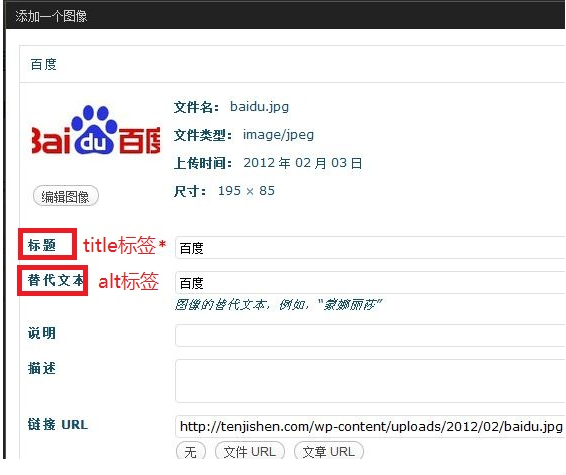This screenshot has height=475, width=566.
Task: Click the 说明 caption input field
Action: click(x=370, y=336)
